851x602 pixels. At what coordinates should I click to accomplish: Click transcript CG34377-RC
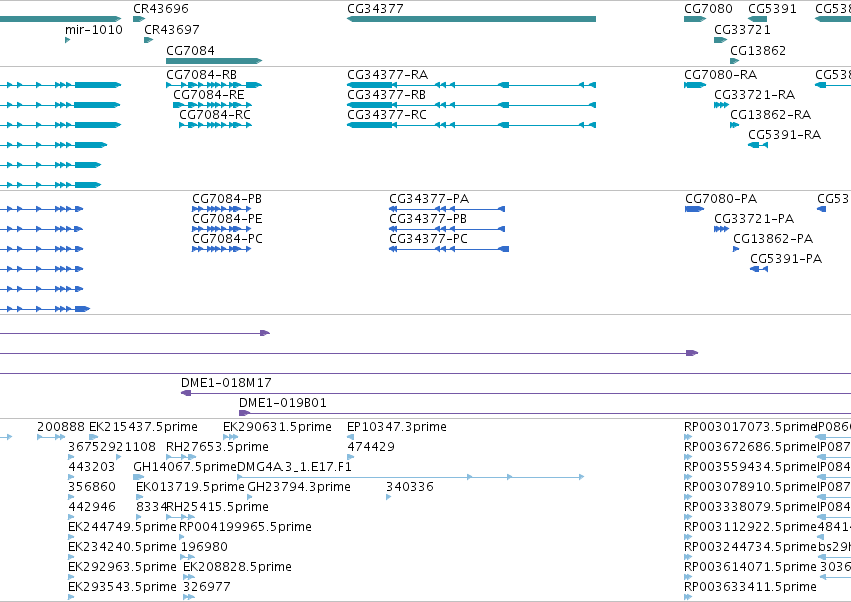pyautogui.click(x=471, y=125)
